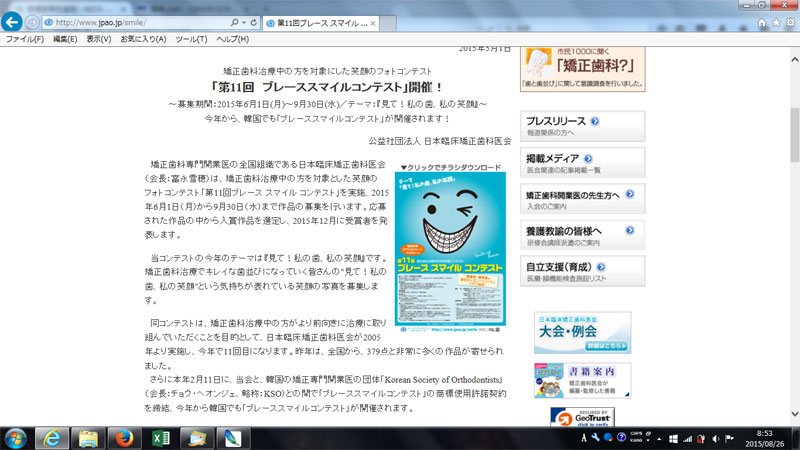Open Internet Explorer from taskbar
The height and width of the screenshot is (450, 800).
[x=52, y=438]
